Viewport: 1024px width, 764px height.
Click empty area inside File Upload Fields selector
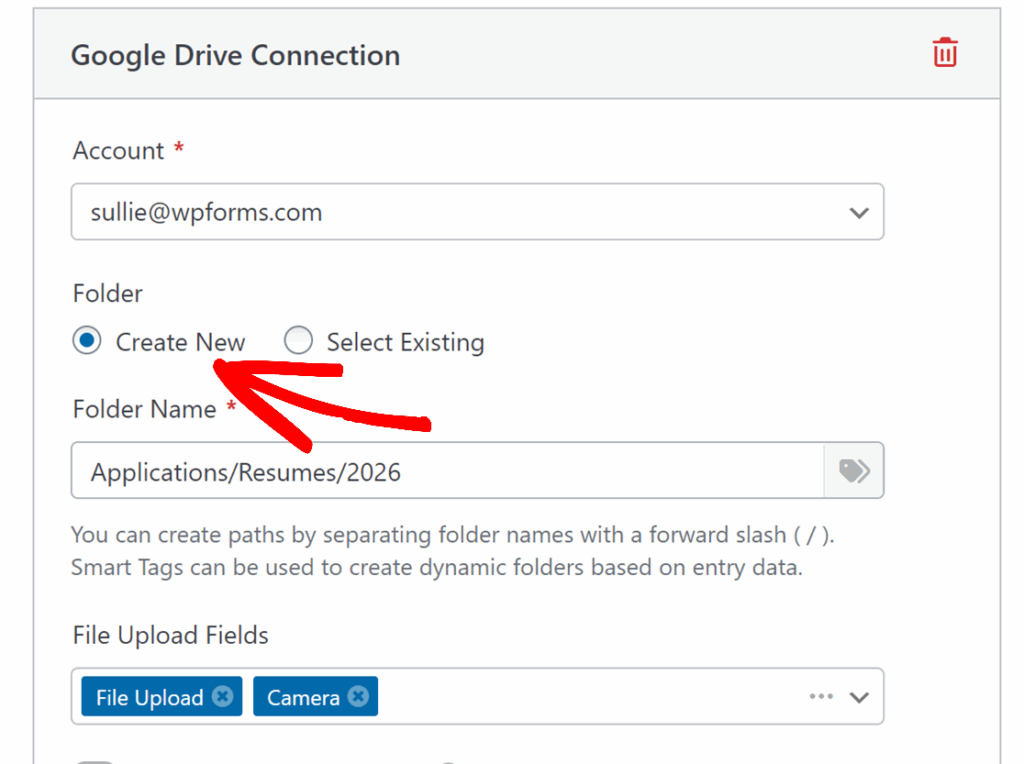click(590, 697)
